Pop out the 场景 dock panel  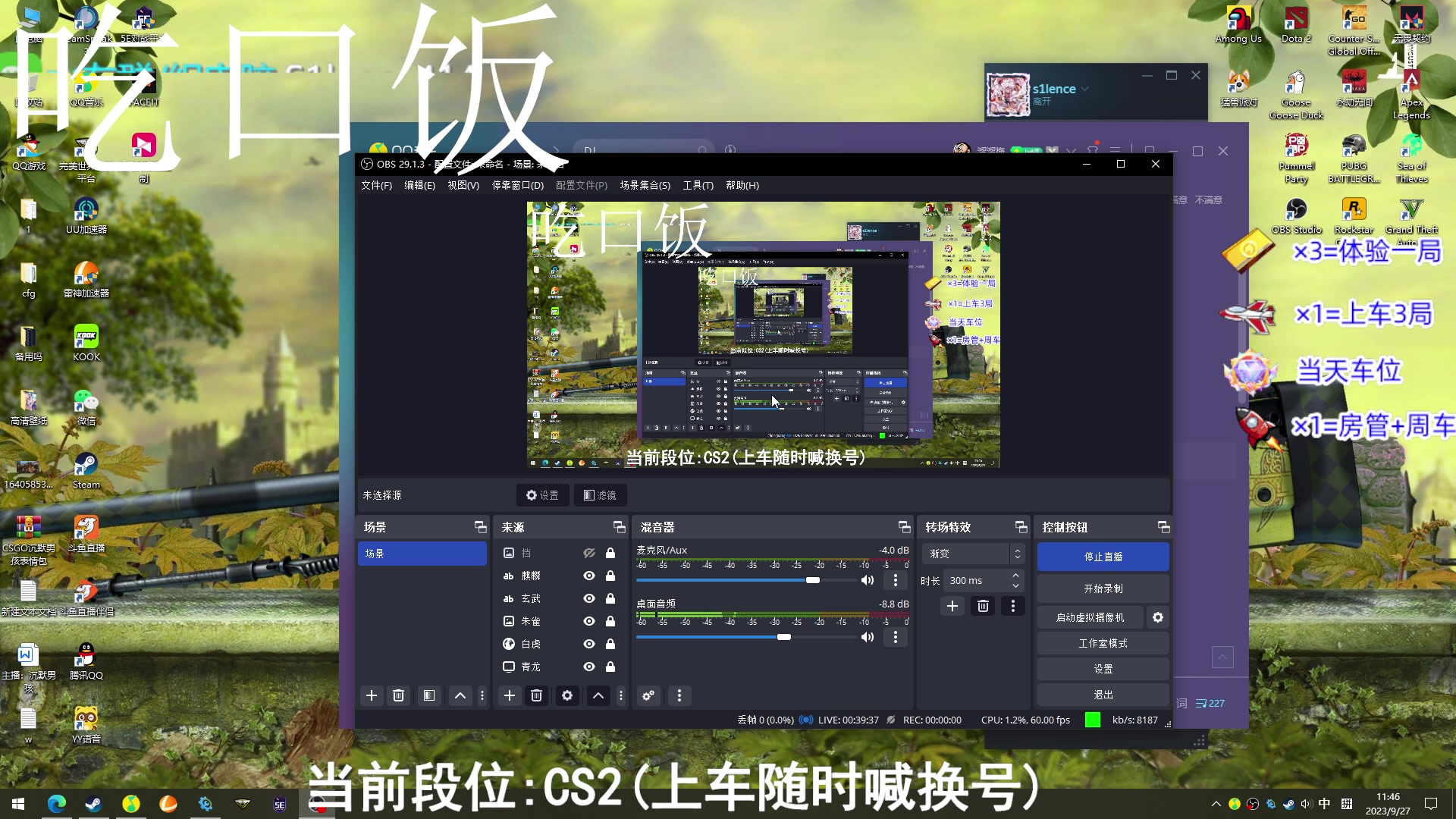point(480,527)
